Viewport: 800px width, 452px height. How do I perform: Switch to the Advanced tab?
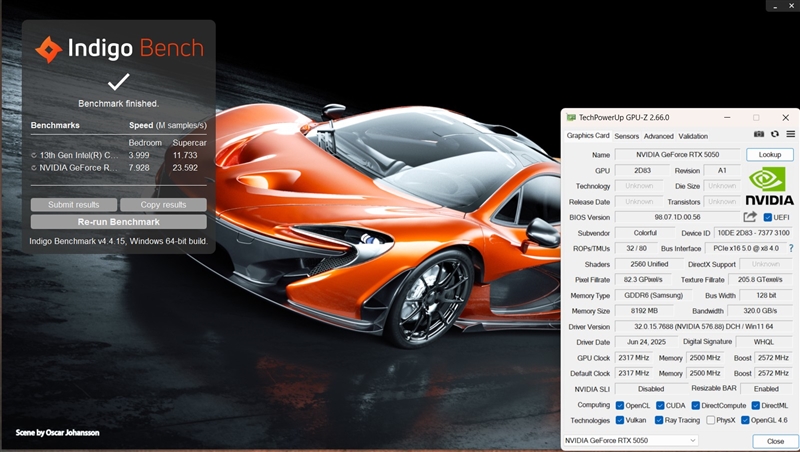[x=658, y=136]
